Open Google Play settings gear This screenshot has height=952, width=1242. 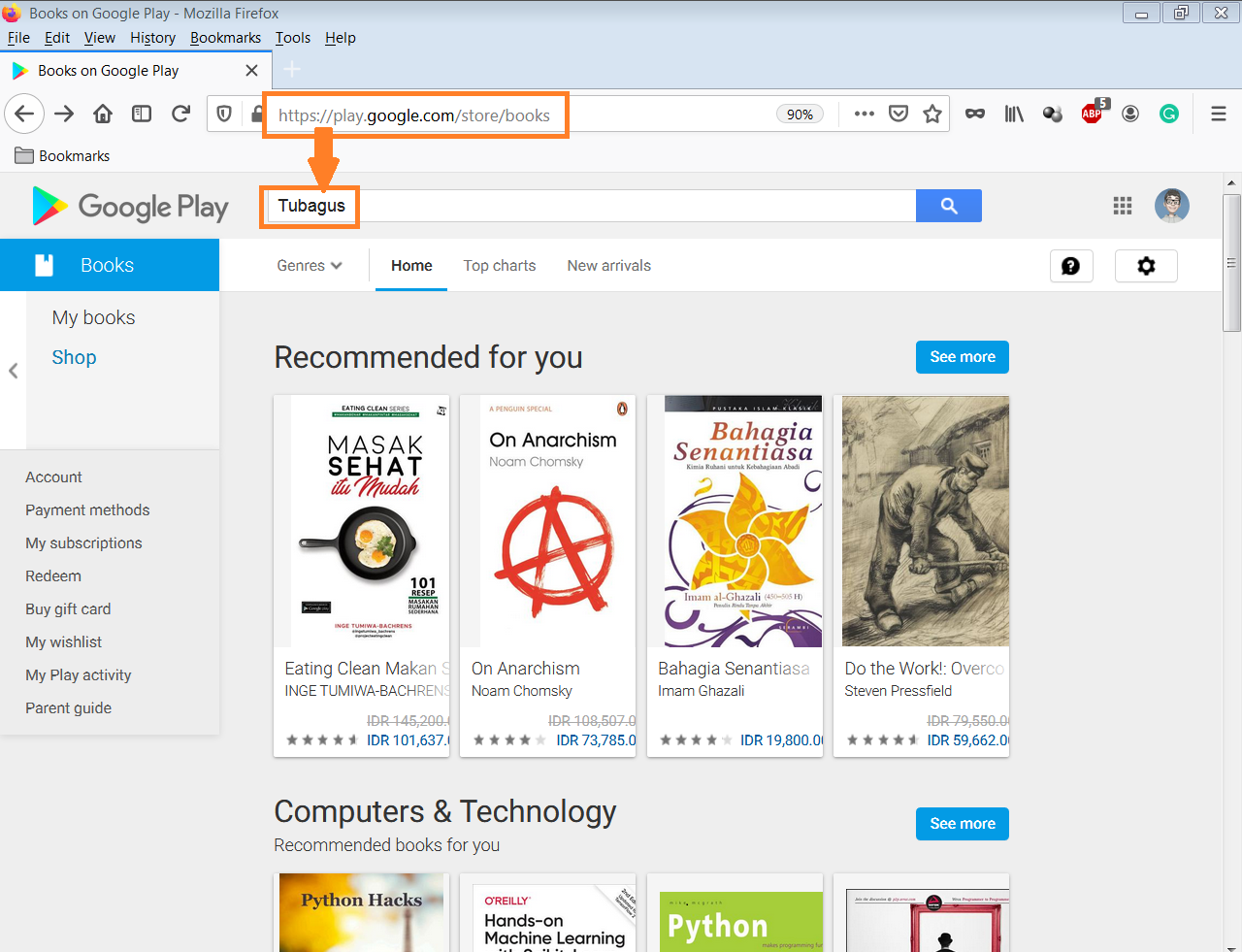coord(1146,266)
